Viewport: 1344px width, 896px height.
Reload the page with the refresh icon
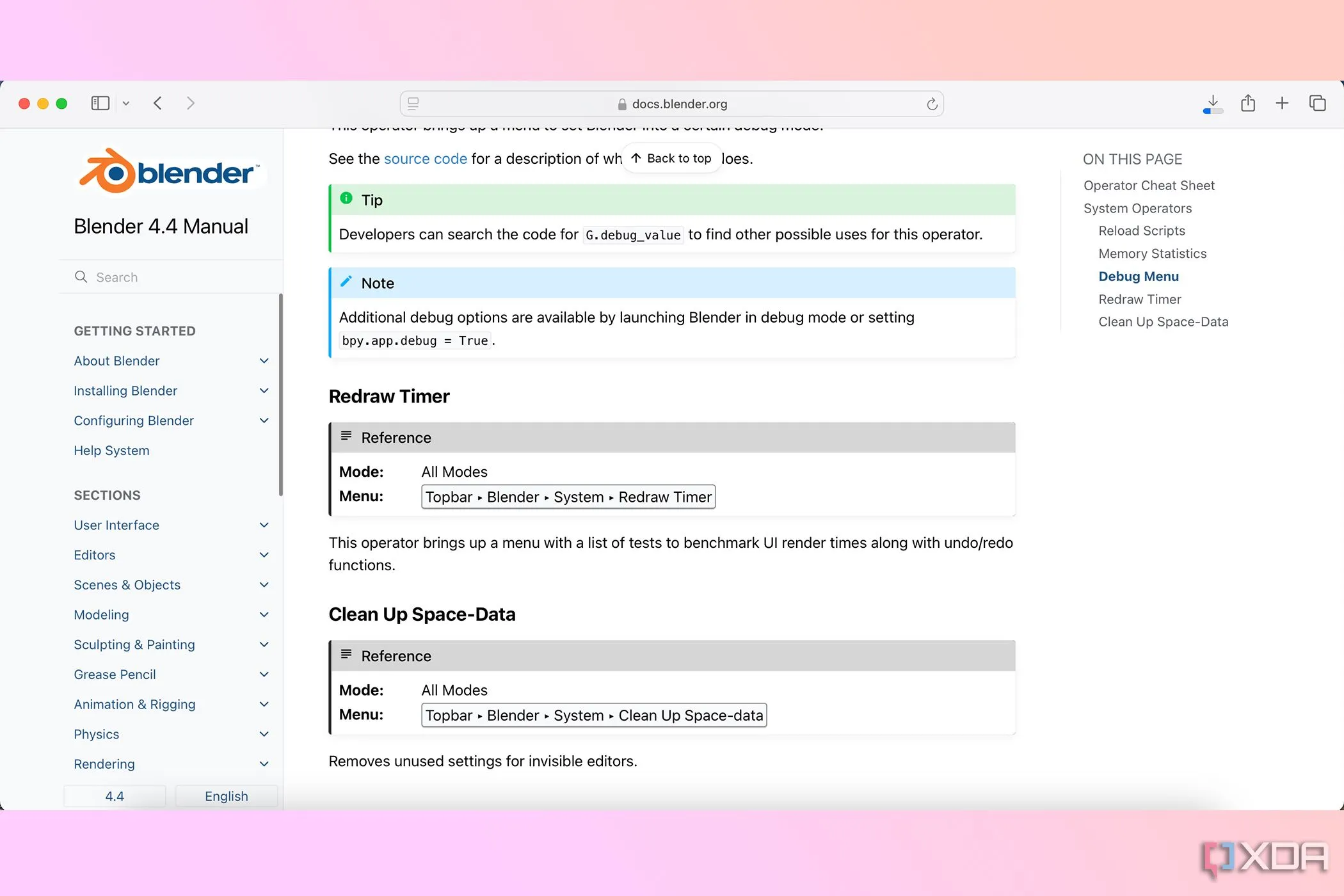[x=932, y=104]
